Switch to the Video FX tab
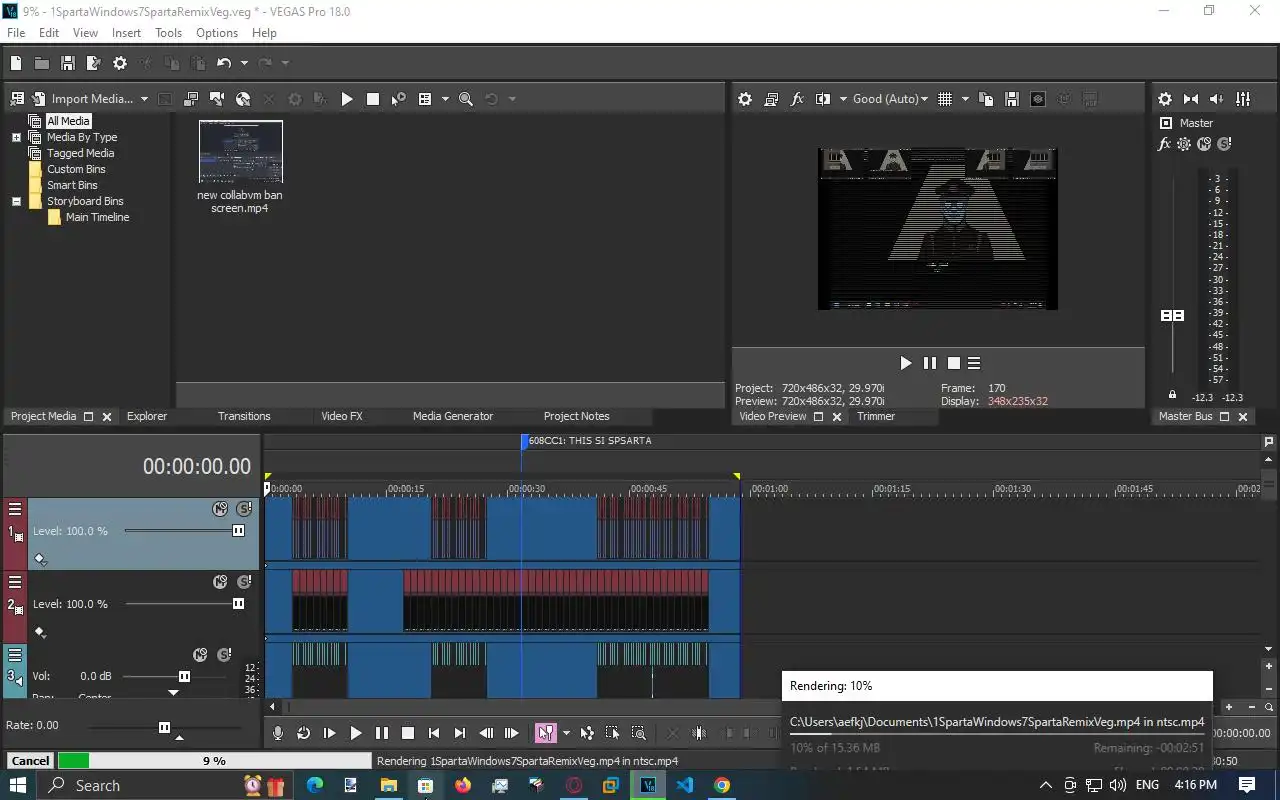The image size is (1280, 800). 342,416
